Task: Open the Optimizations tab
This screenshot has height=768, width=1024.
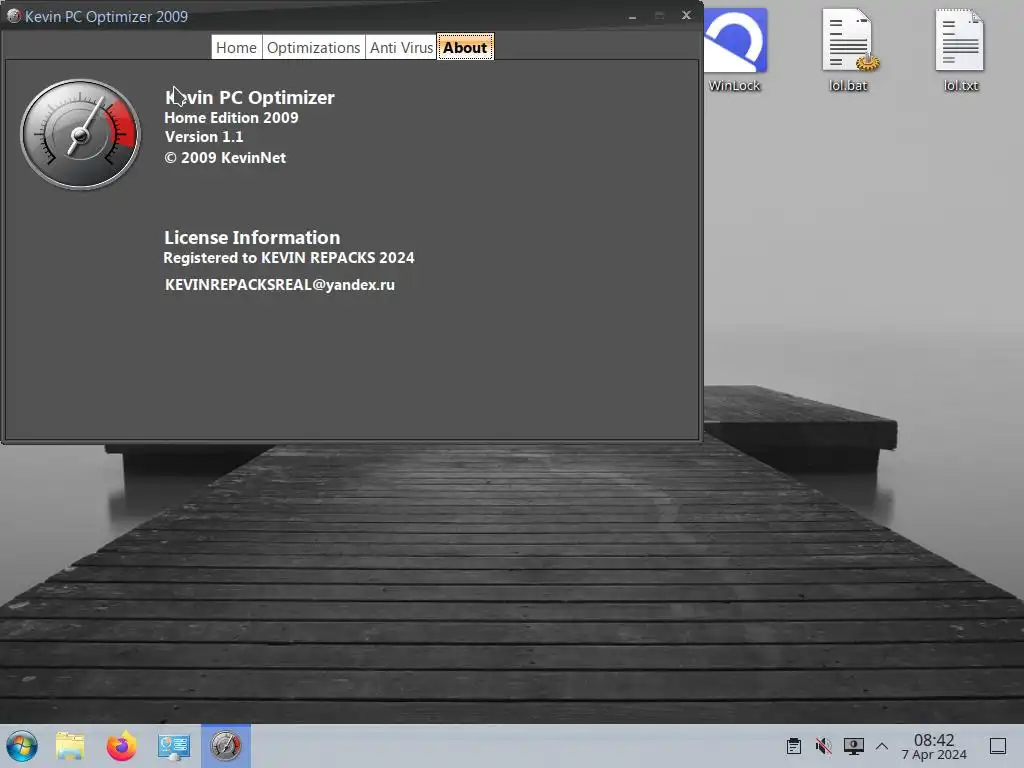Action: point(313,48)
